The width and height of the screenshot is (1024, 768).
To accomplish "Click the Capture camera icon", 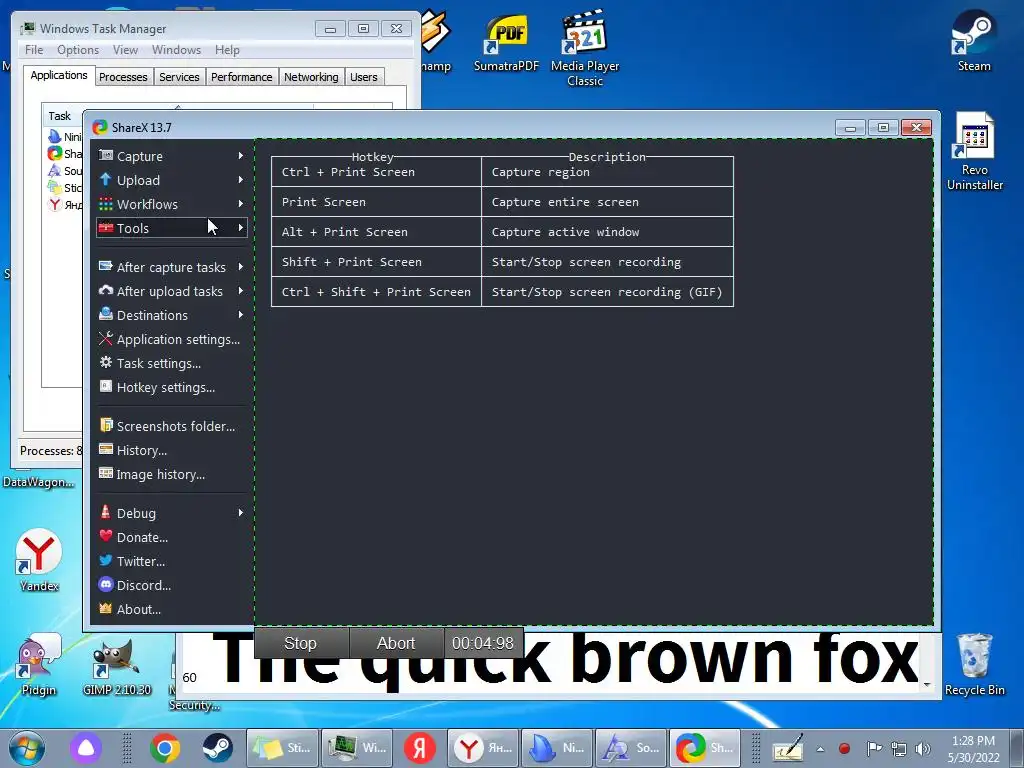I will point(105,155).
